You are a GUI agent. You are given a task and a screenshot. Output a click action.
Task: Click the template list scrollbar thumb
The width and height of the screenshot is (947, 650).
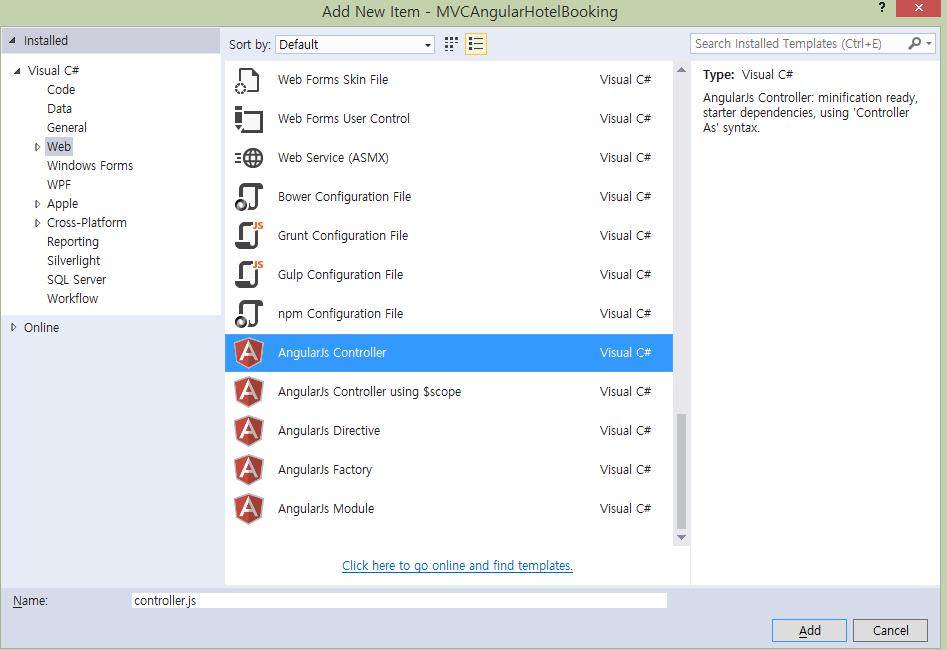pos(681,471)
